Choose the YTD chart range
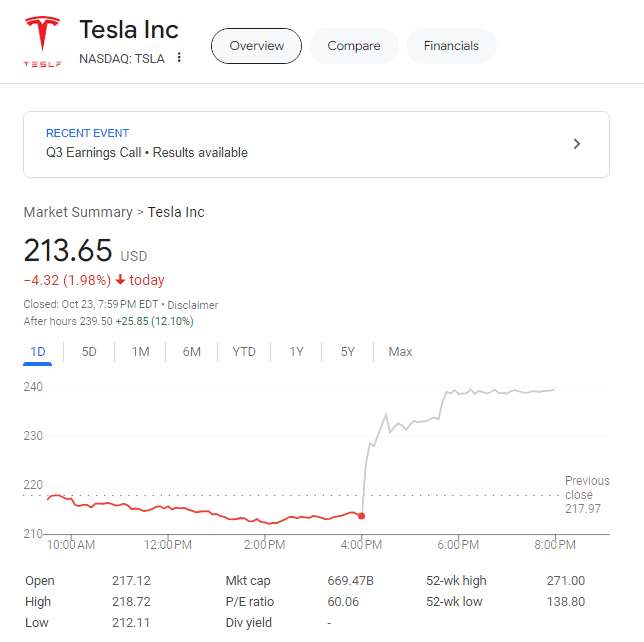This screenshot has width=644, height=642. pos(244,352)
